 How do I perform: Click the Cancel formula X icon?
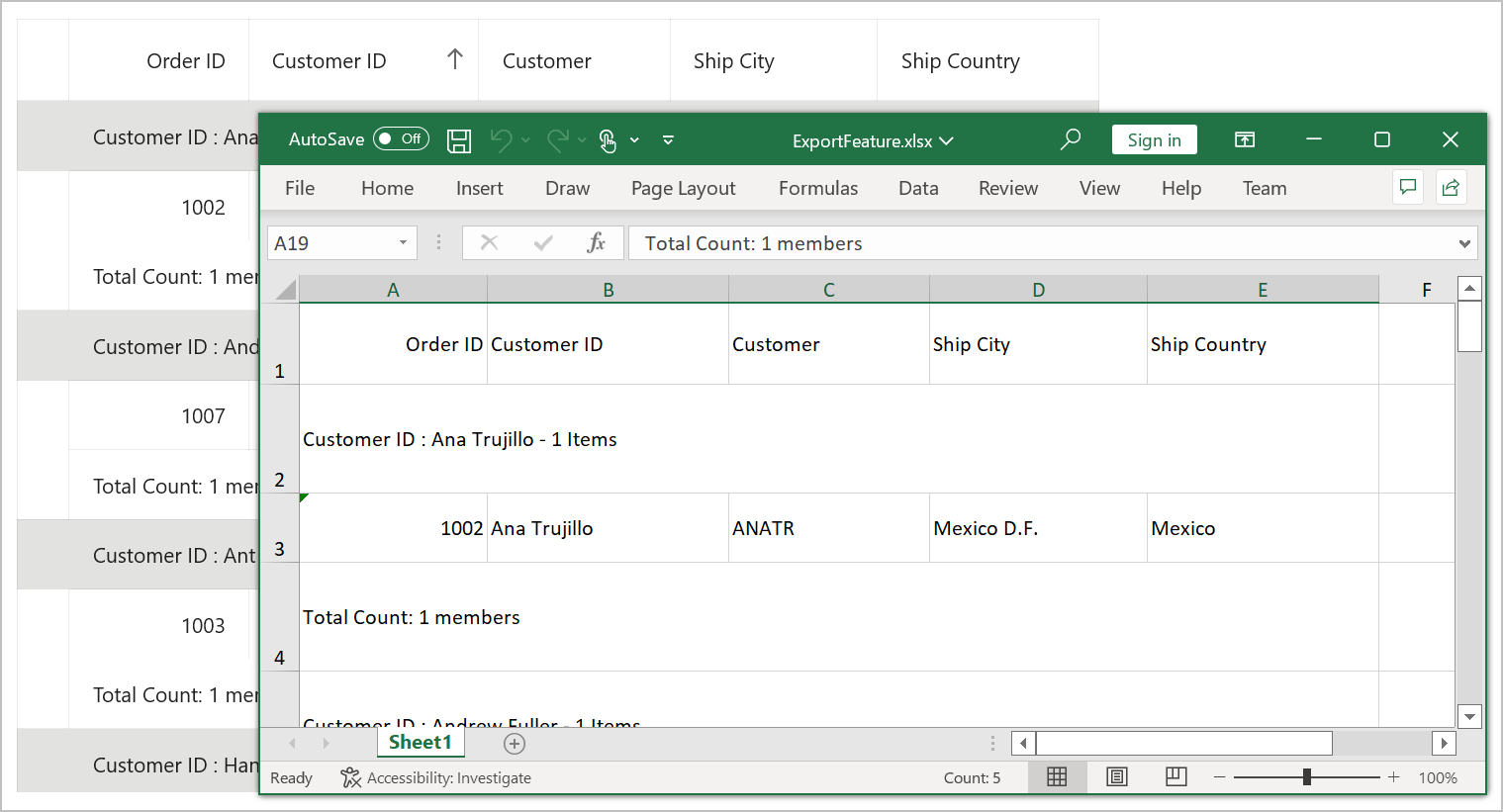point(489,242)
